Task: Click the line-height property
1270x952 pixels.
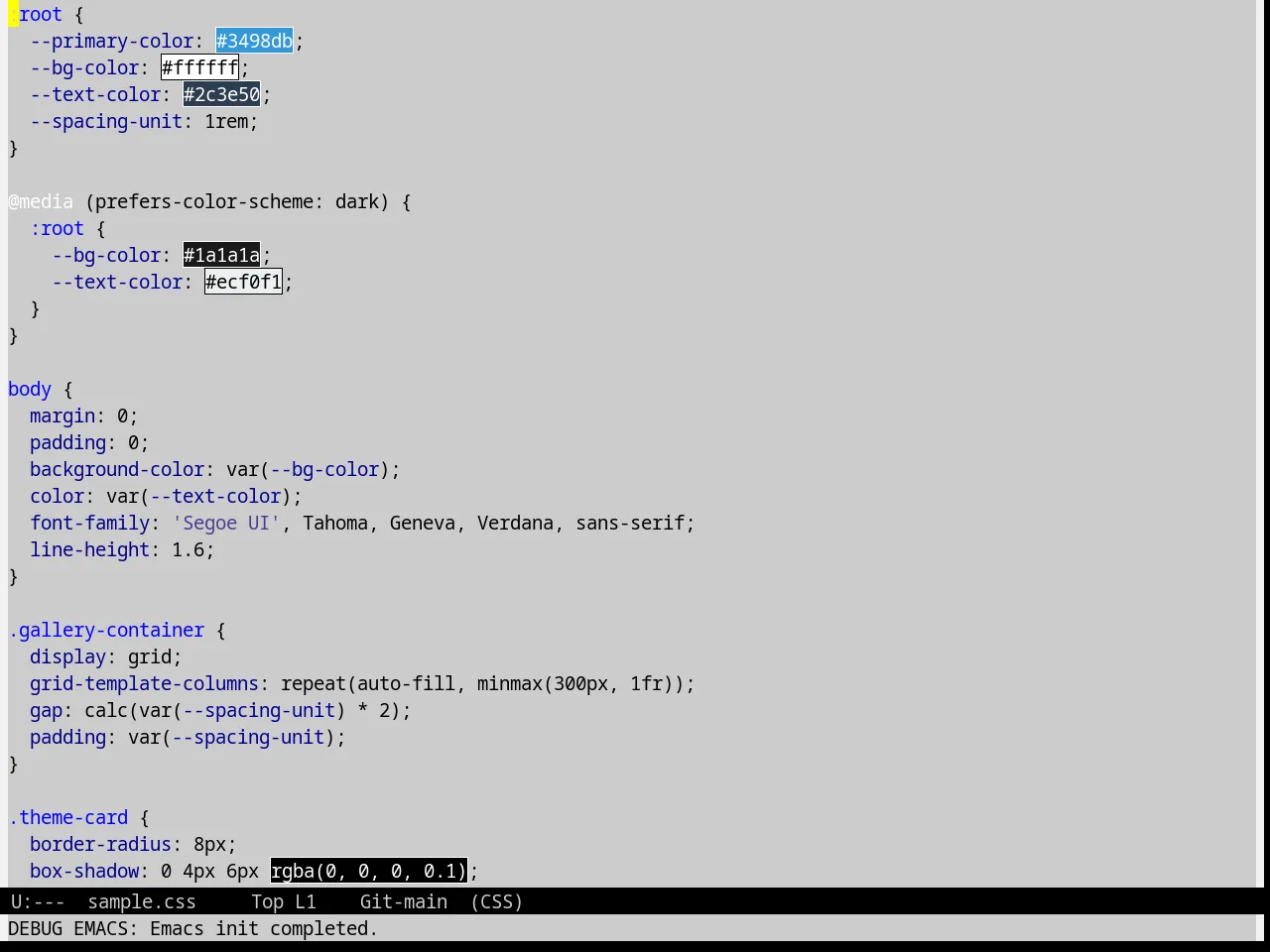Action: (x=89, y=549)
